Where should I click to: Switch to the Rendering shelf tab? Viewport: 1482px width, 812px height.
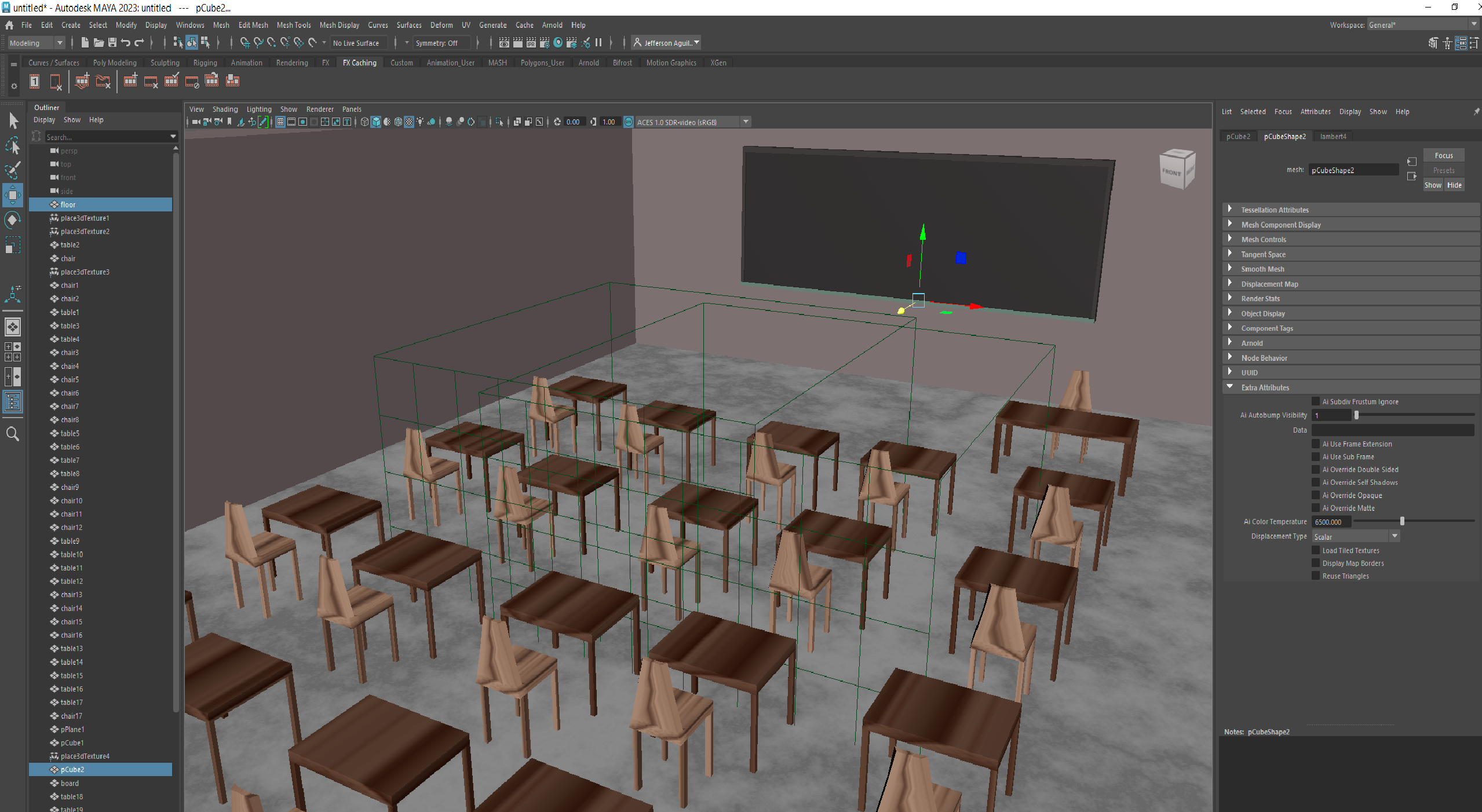(292, 63)
